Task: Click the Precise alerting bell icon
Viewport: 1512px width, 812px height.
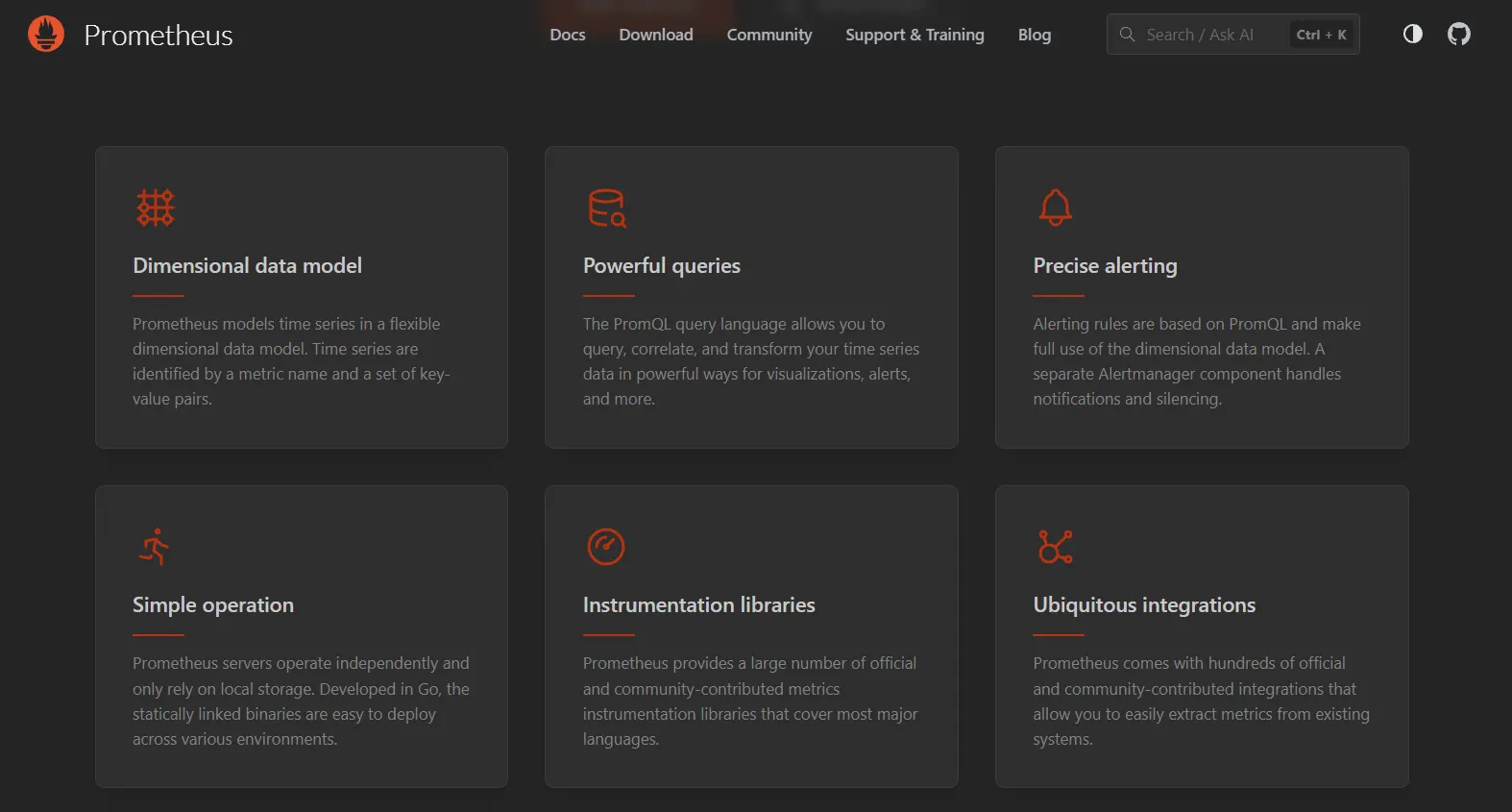Action: point(1056,208)
